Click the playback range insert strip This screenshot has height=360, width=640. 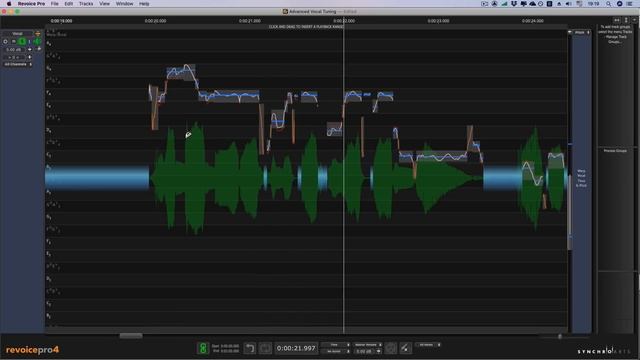click(306, 27)
